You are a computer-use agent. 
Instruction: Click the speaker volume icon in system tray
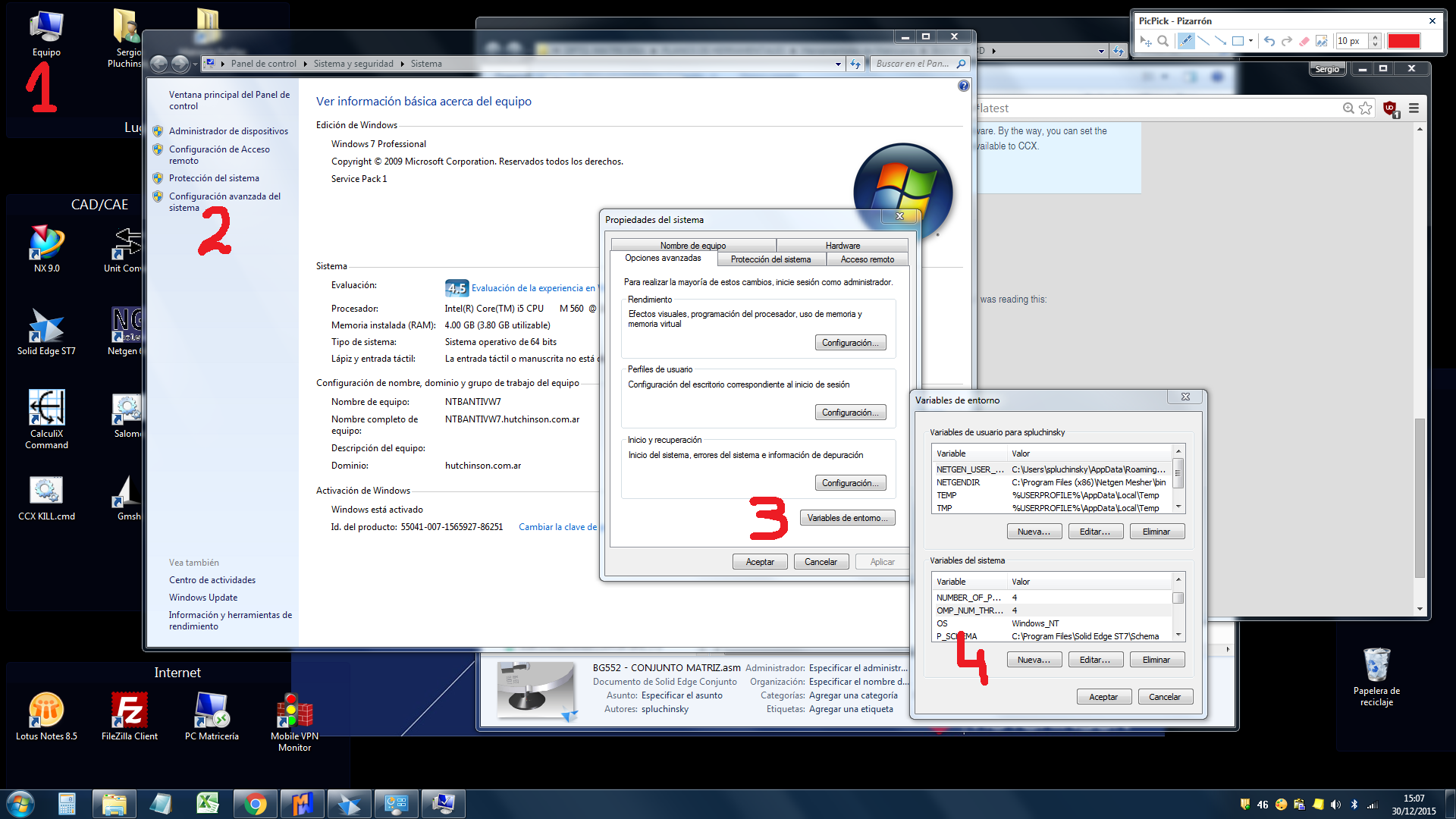[1335, 805]
